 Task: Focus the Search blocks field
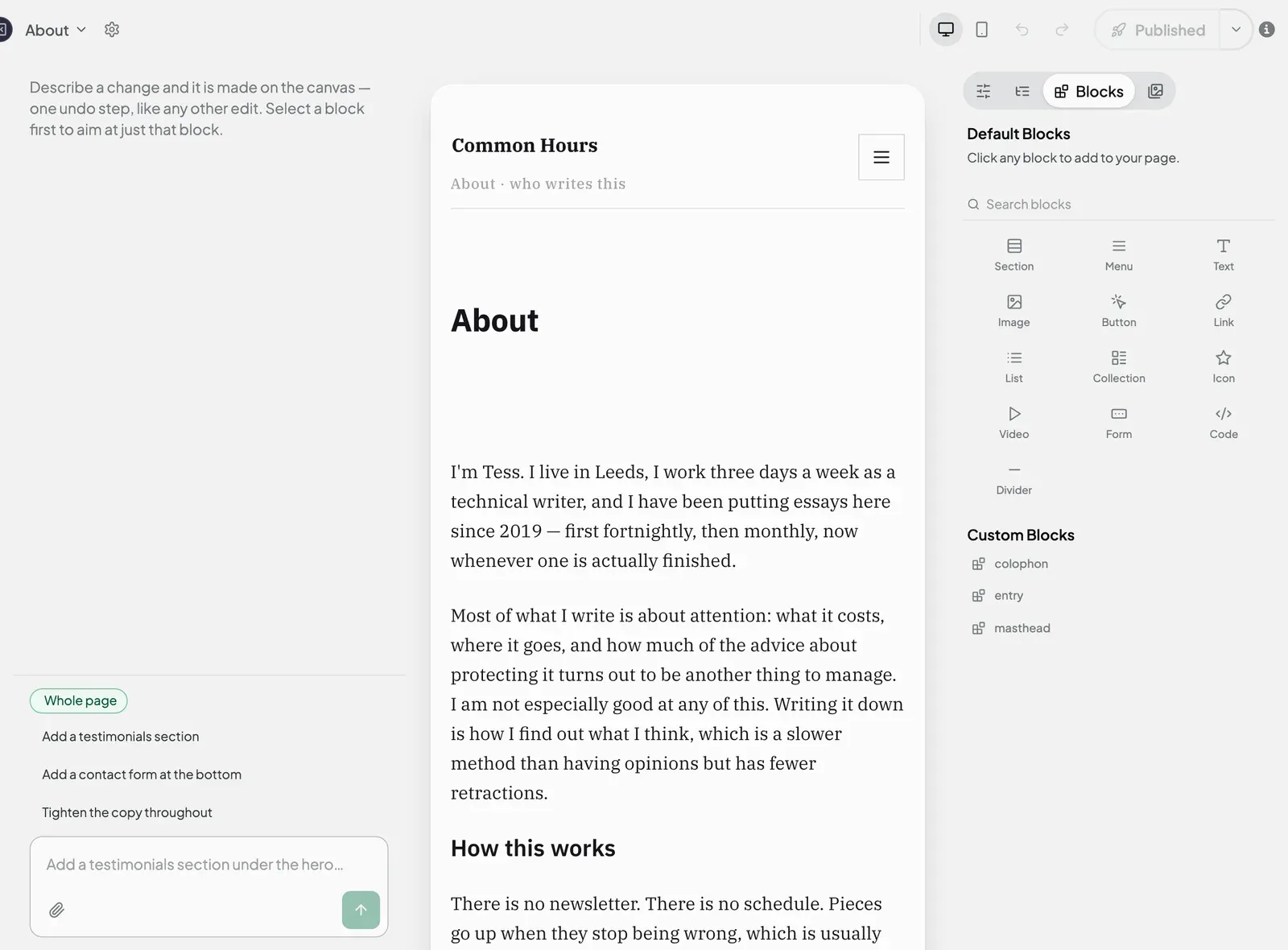click(x=1119, y=204)
